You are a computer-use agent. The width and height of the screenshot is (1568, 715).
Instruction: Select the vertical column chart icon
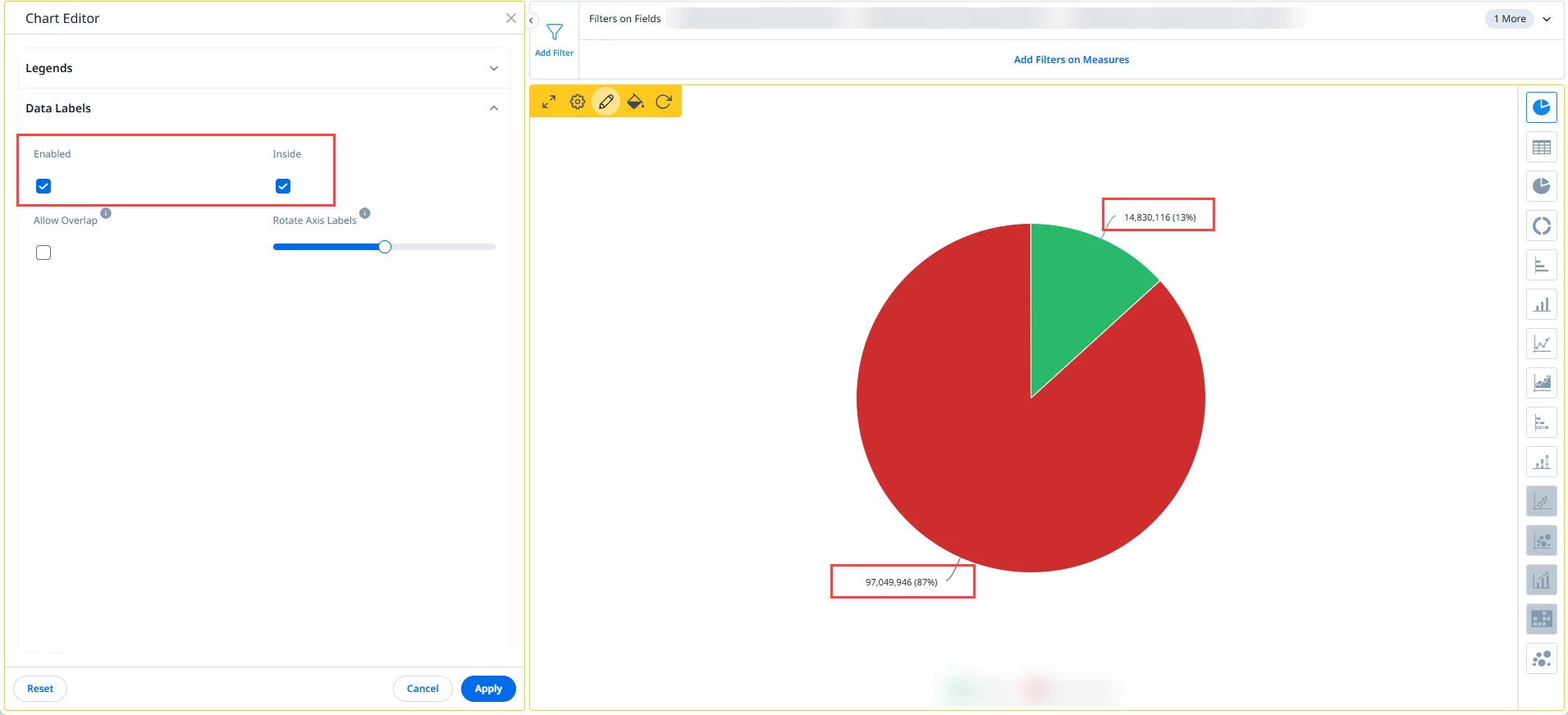tap(1542, 304)
